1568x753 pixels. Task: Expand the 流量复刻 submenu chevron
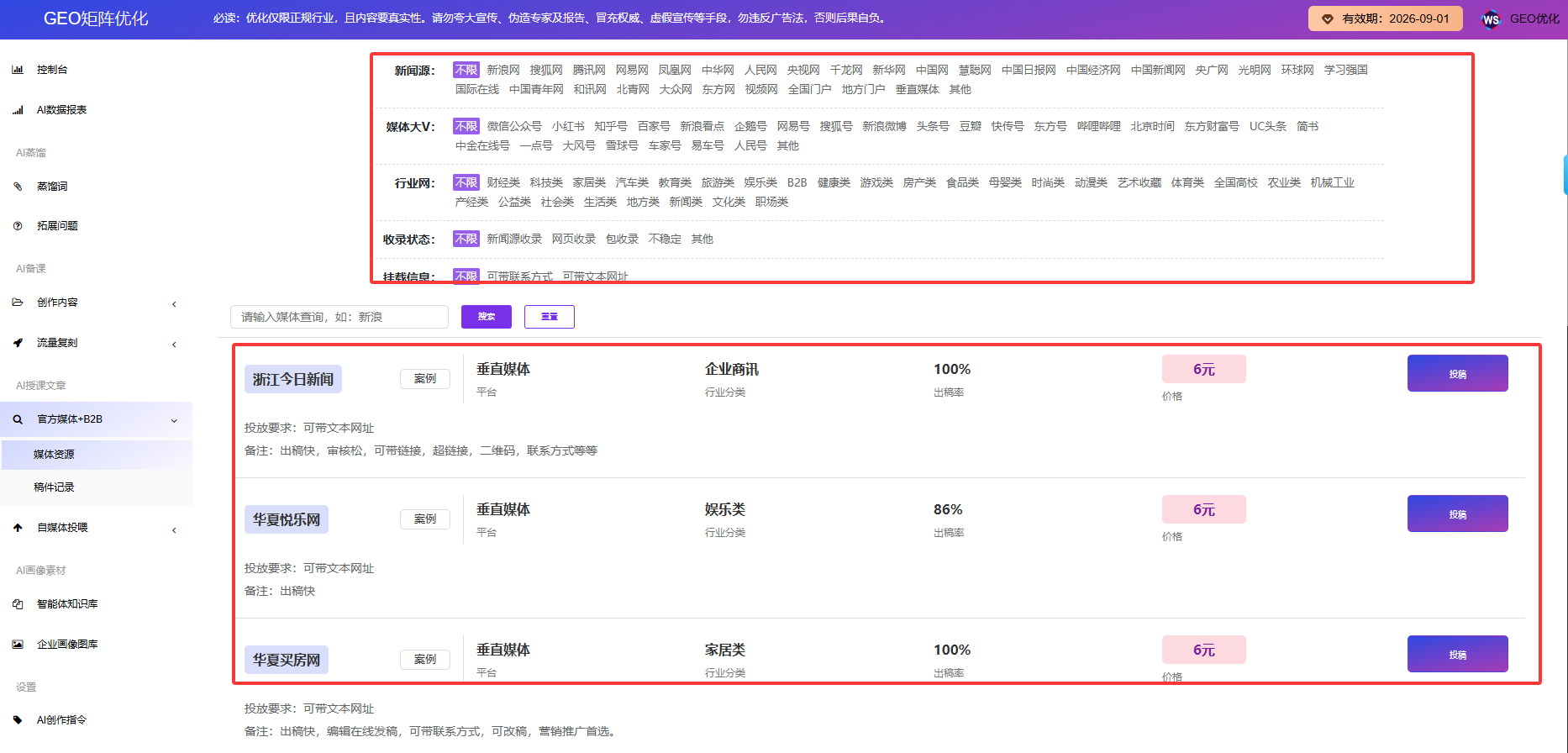point(174,345)
